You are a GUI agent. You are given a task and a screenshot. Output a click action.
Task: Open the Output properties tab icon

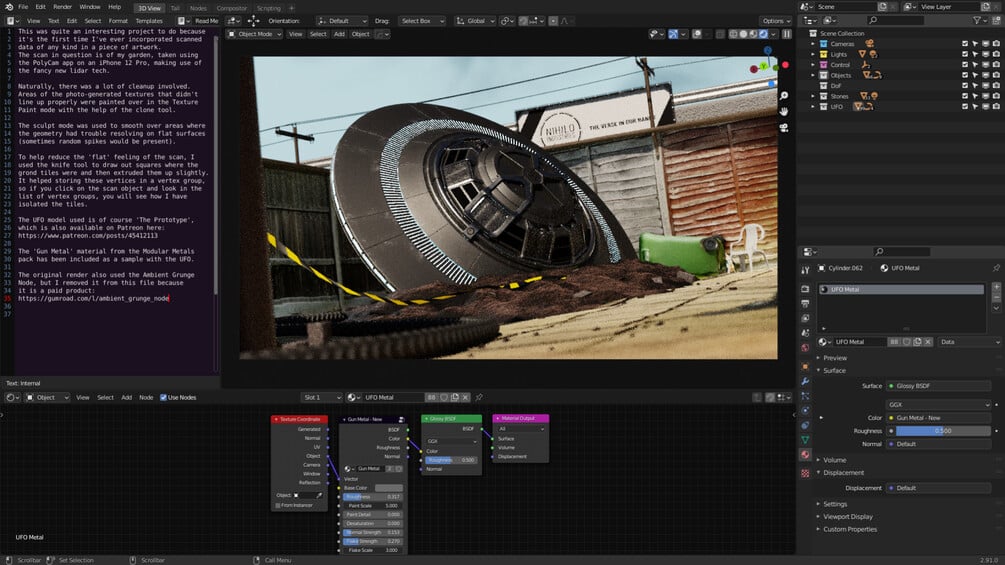coord(805,304)
